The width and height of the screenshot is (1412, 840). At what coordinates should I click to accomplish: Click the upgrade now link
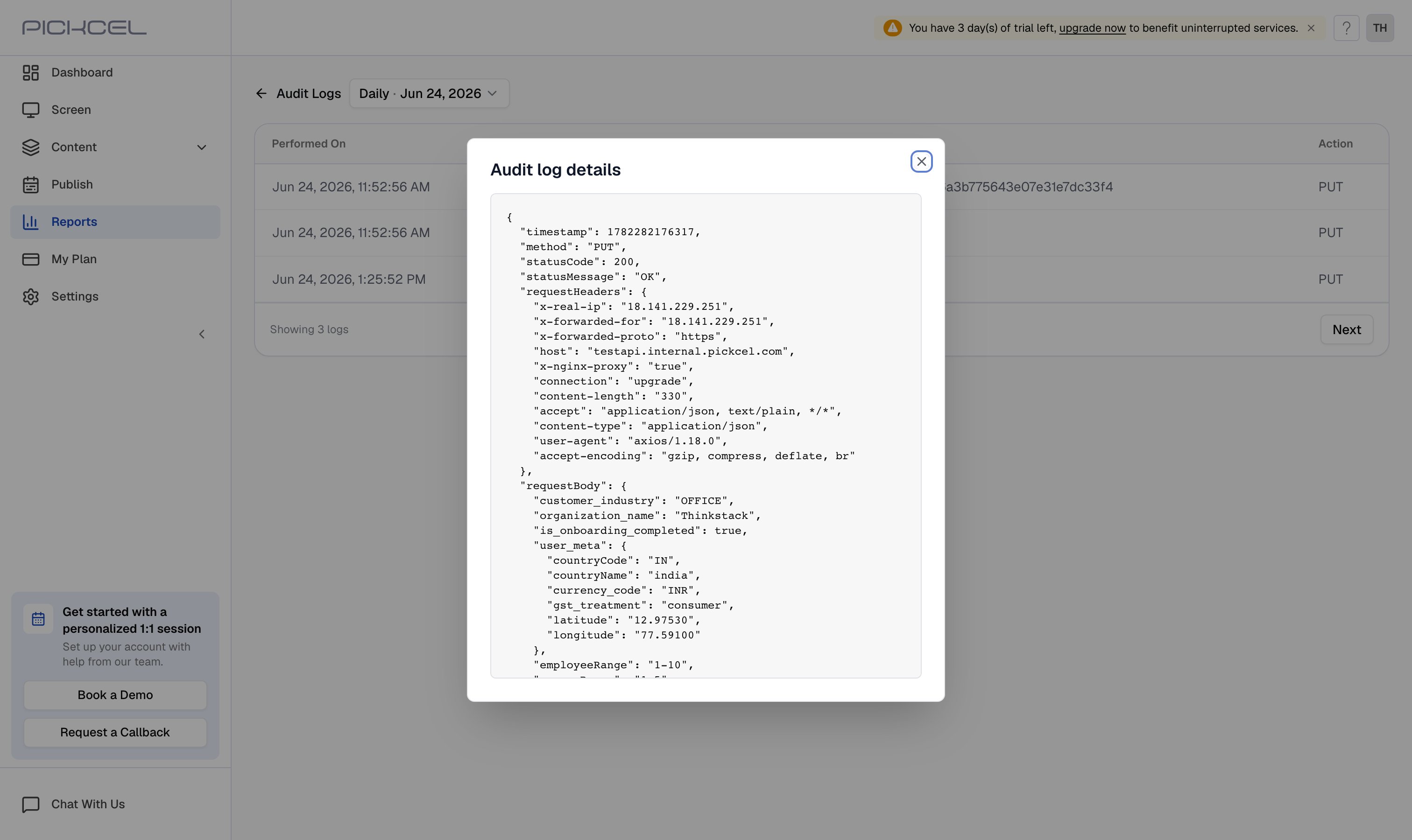tap(1092, 28)
